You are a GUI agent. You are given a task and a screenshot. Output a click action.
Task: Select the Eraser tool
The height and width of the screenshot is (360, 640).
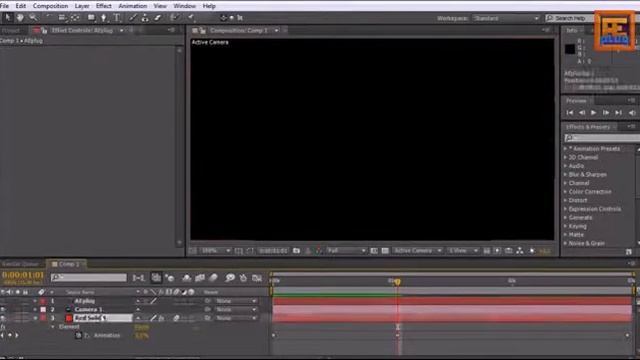pos(158,18)
